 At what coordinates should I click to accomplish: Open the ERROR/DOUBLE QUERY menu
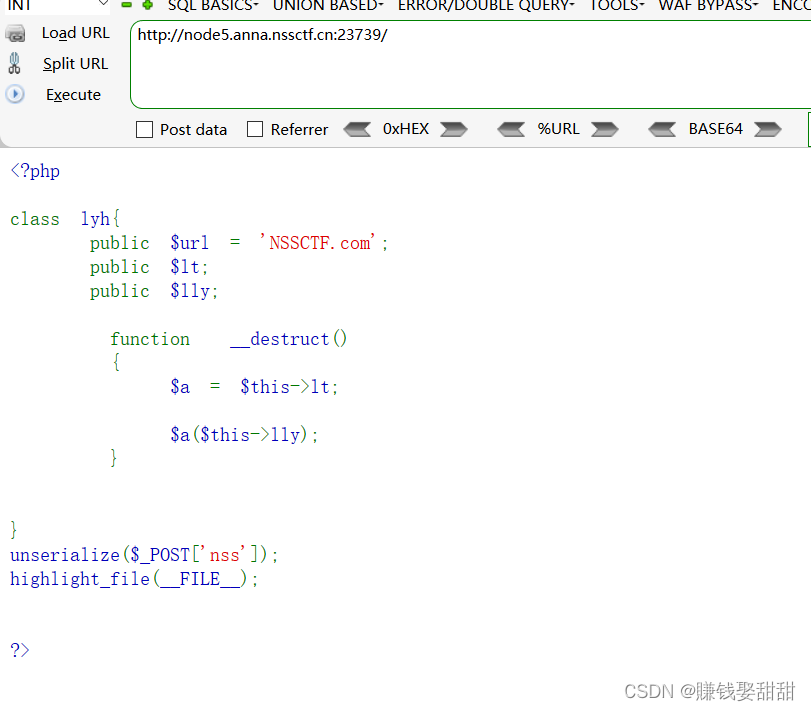486,6
